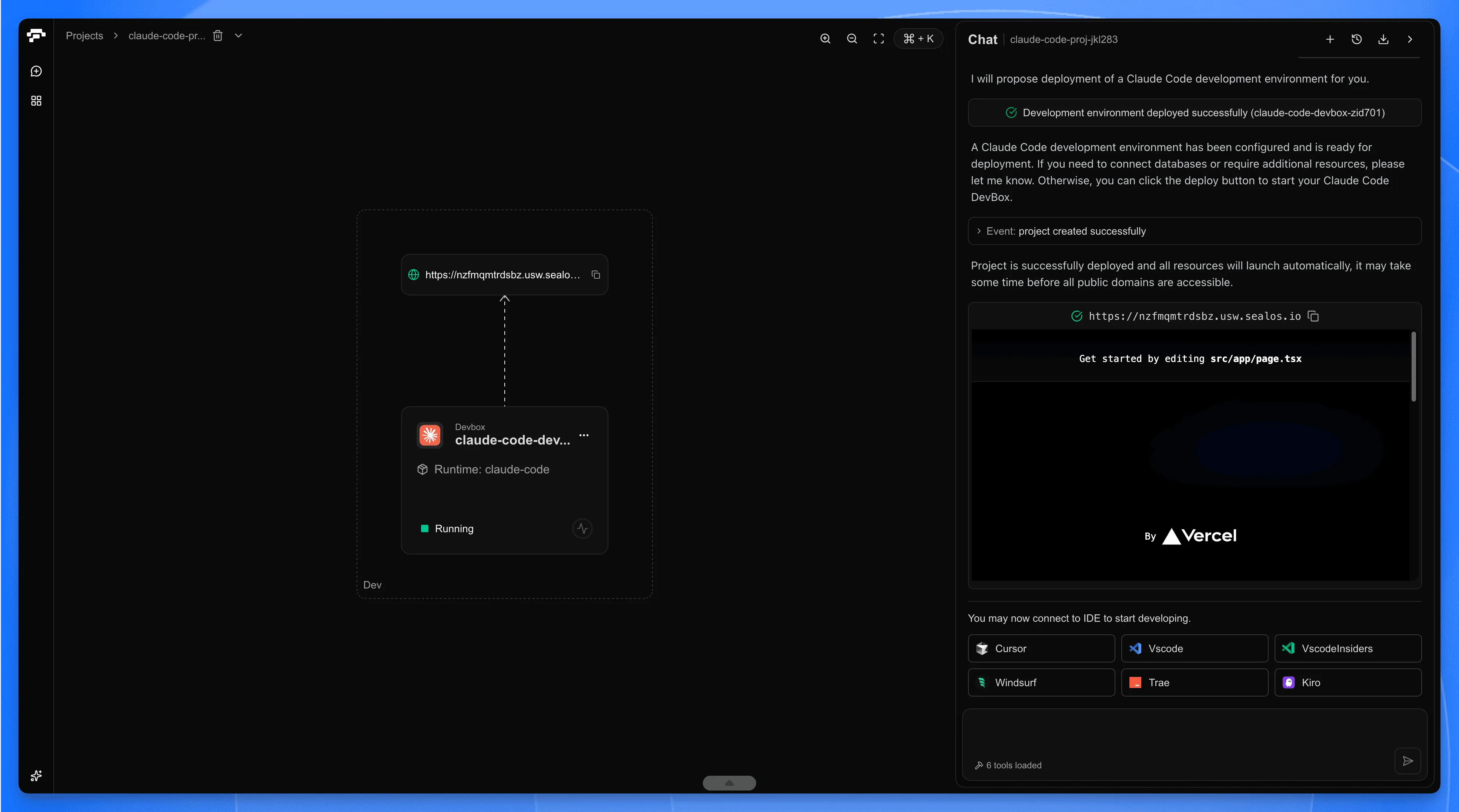Zoom out of the canvas
Viewport: 1459px width, 812px height.
pyautogui.click(x=852, y=38)
